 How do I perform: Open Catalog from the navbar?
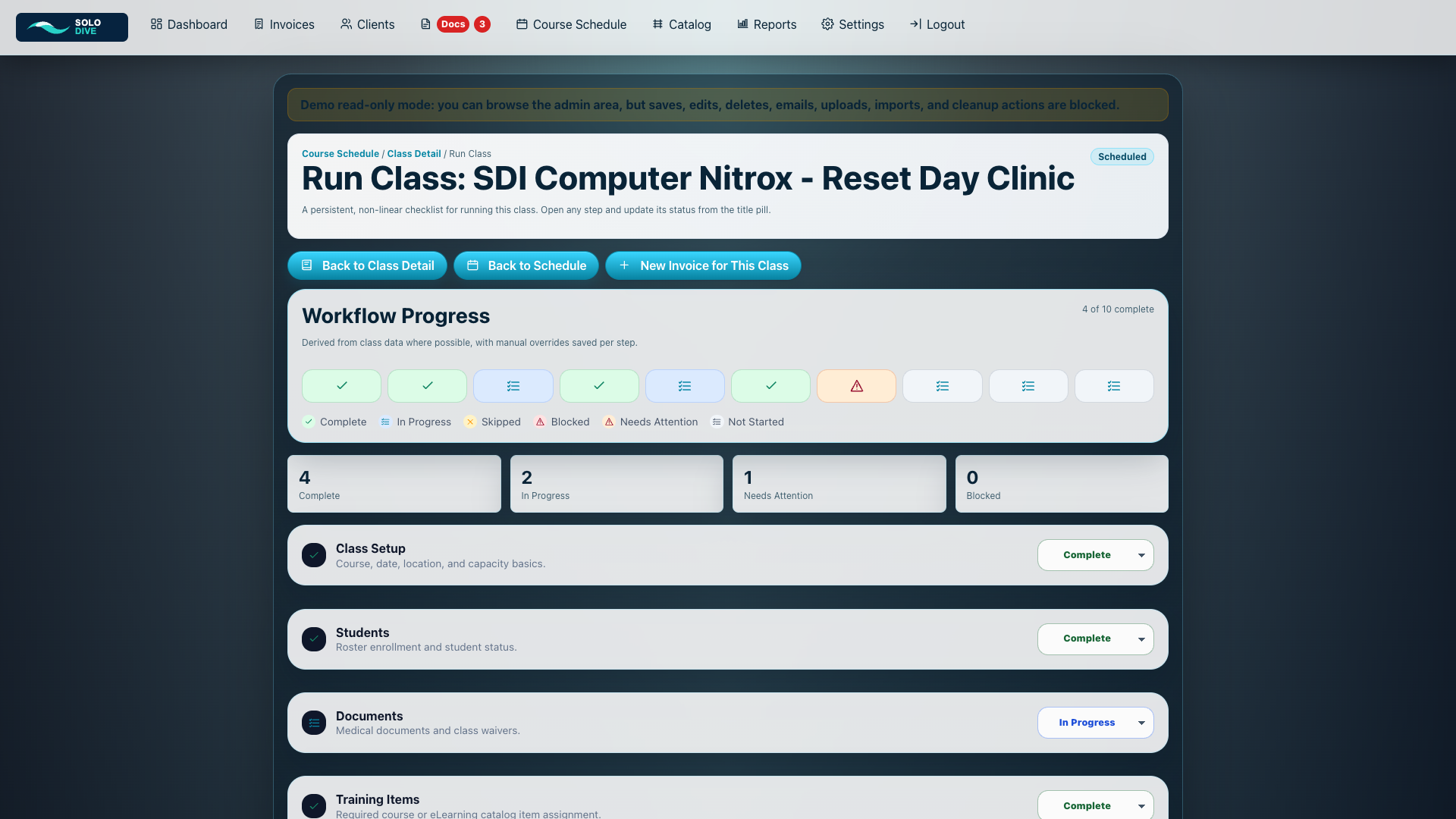[682, 24]
